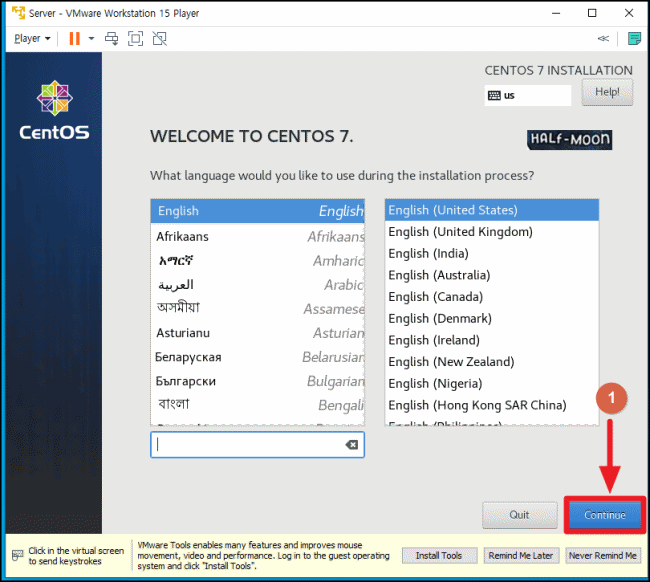Screen dimensions: 650x582
Task: Select Български in the language list
Action: pos(257,381)
